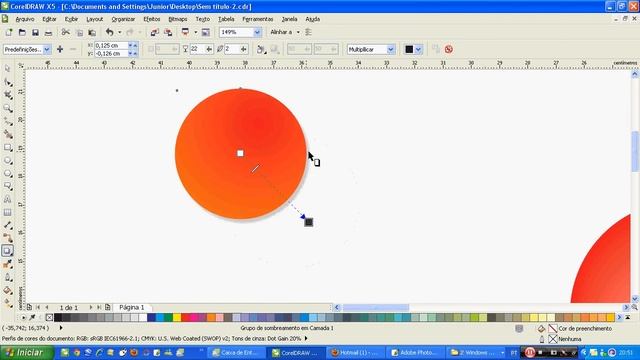Click the Iniciar start button
The width and height of the screenshot is (640, 360).
coord(27,353)
